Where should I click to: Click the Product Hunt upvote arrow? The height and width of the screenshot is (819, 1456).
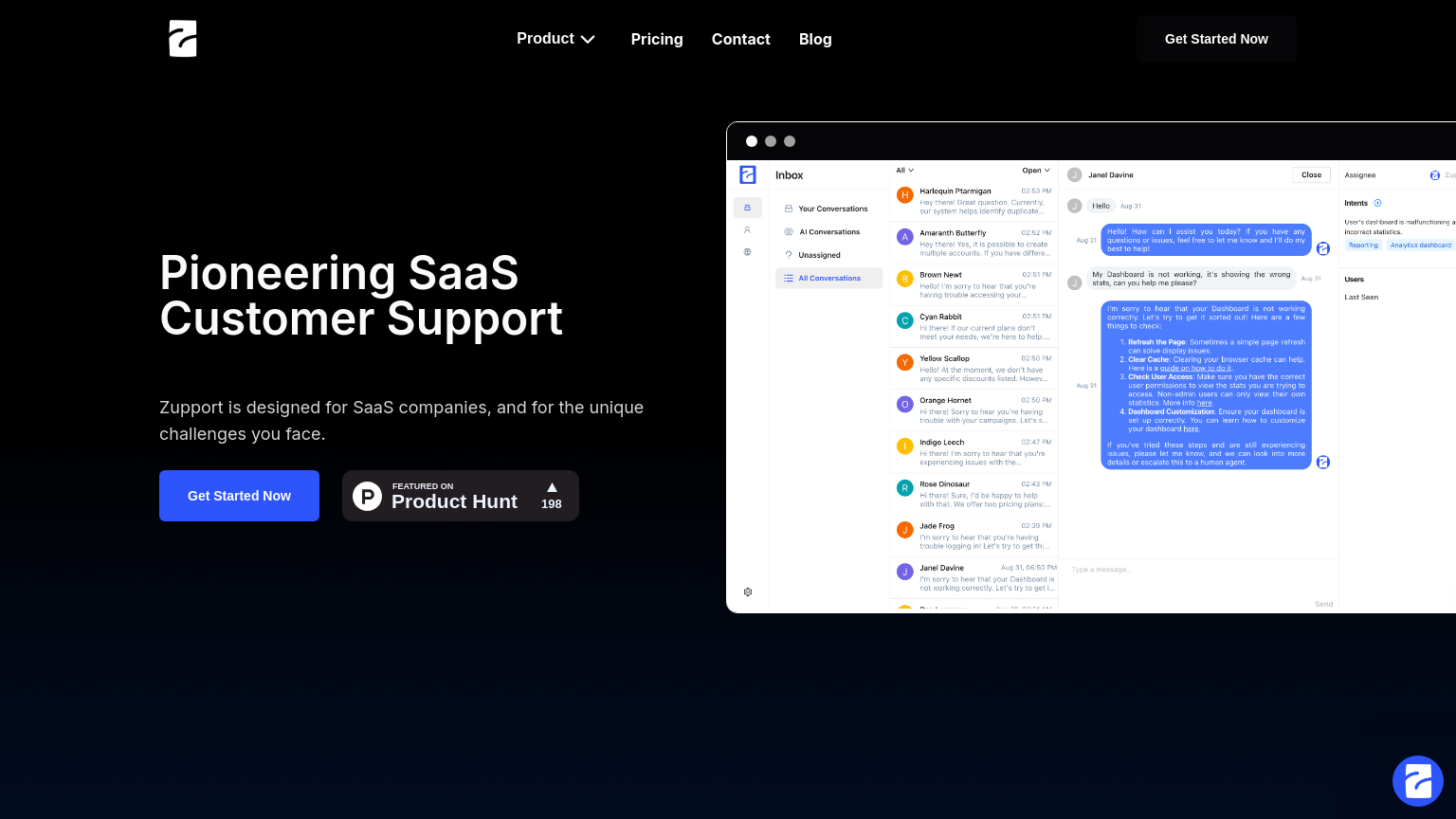(552, 487)
